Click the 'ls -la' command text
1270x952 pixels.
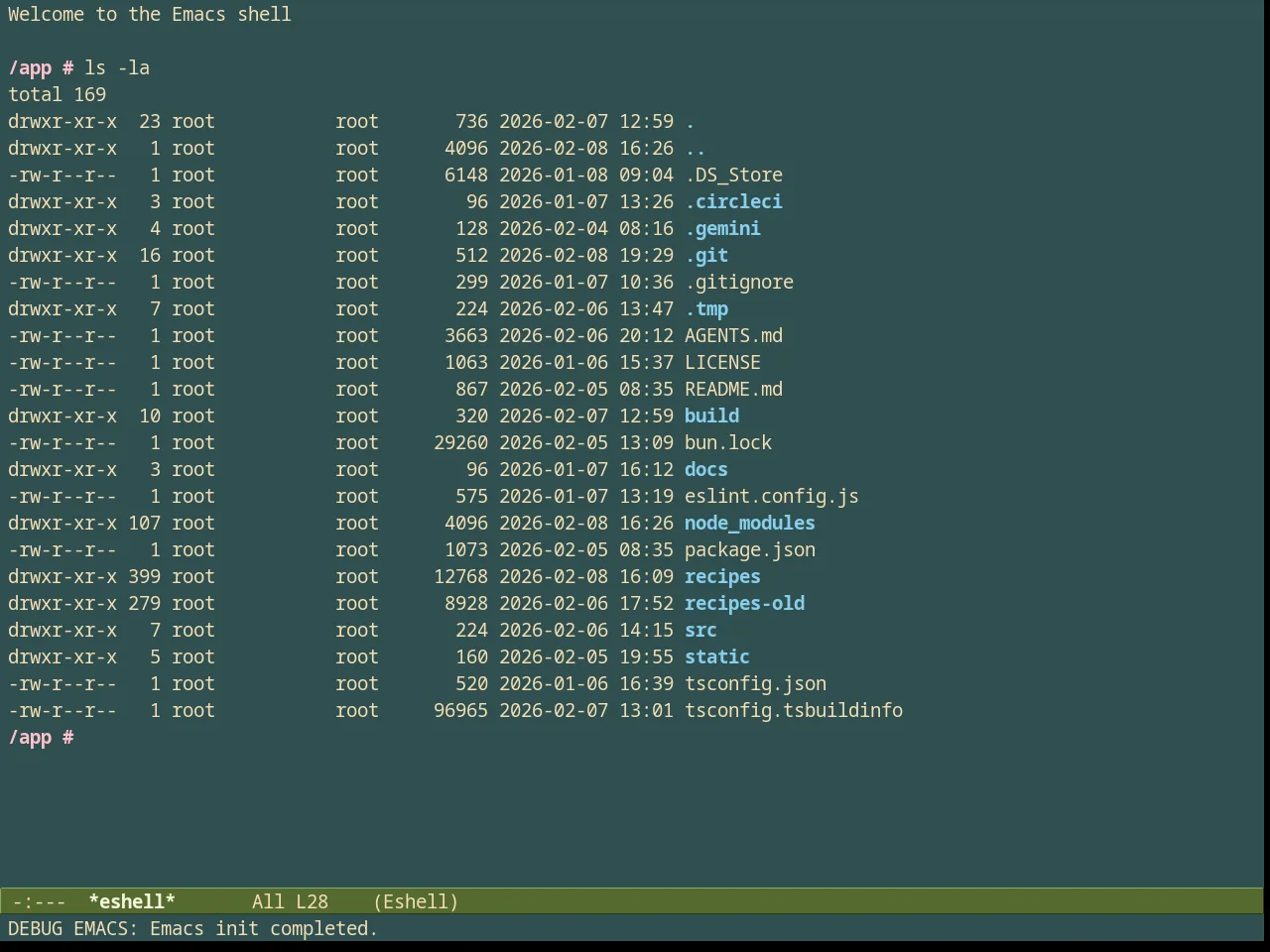(x=117, y=67)
